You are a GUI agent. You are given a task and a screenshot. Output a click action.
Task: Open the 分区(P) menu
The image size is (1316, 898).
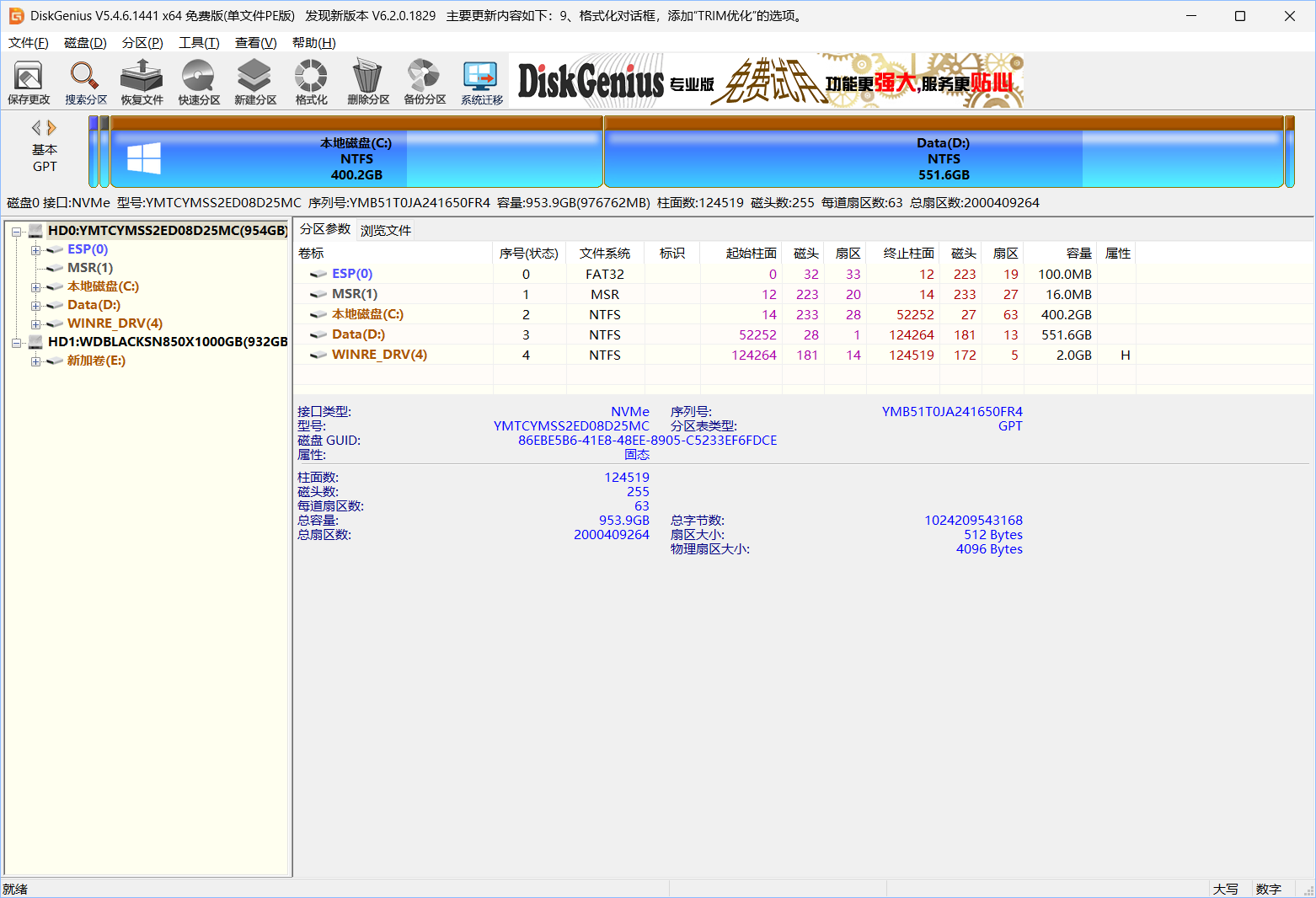142,43
